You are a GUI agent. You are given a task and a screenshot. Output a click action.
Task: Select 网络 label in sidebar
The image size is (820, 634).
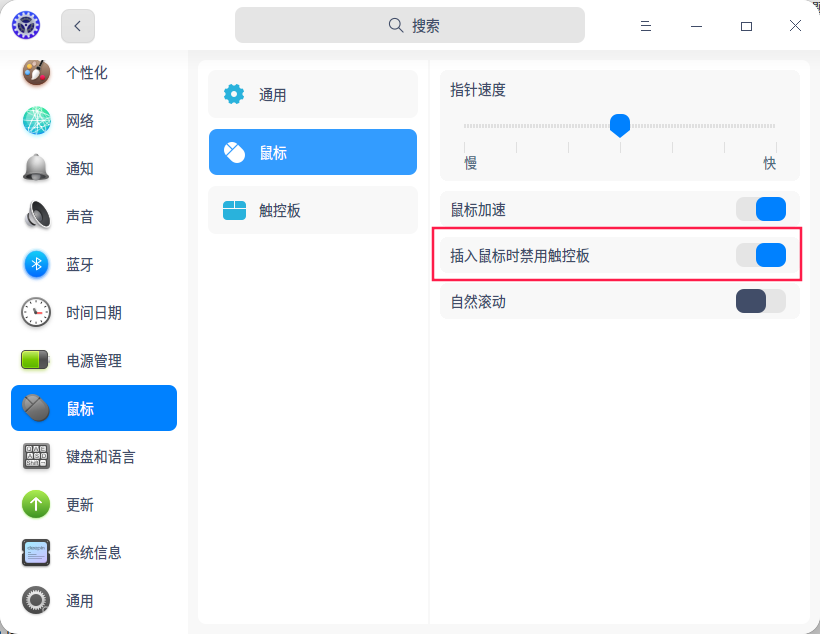(x=79, y=120)
